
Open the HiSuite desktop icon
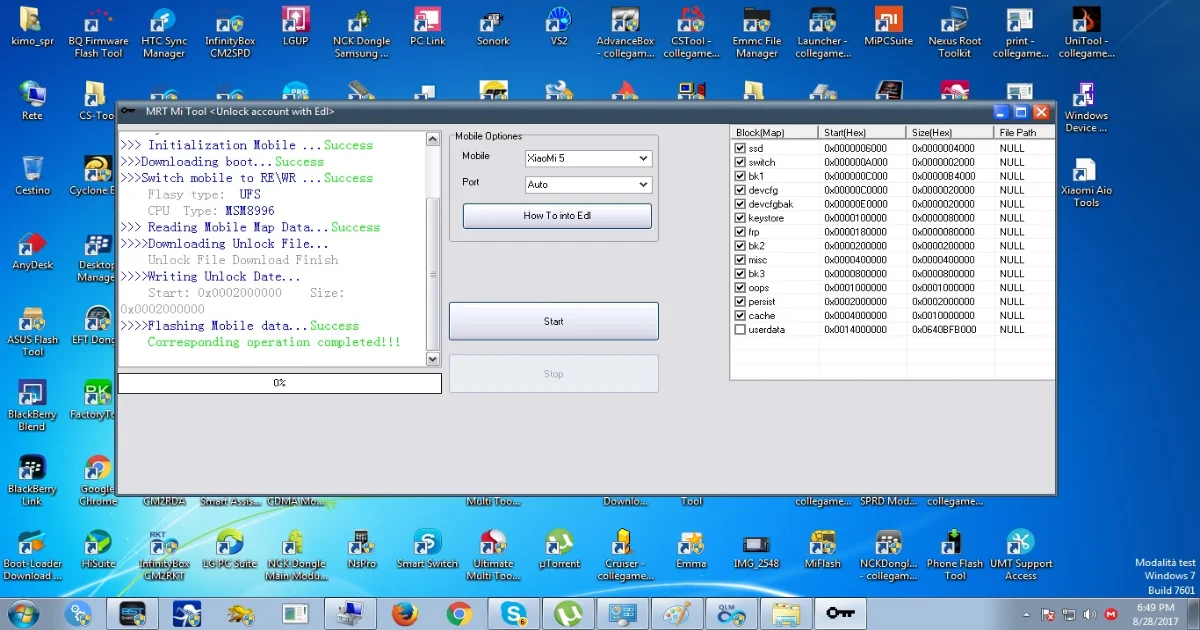tap(98, 550)
